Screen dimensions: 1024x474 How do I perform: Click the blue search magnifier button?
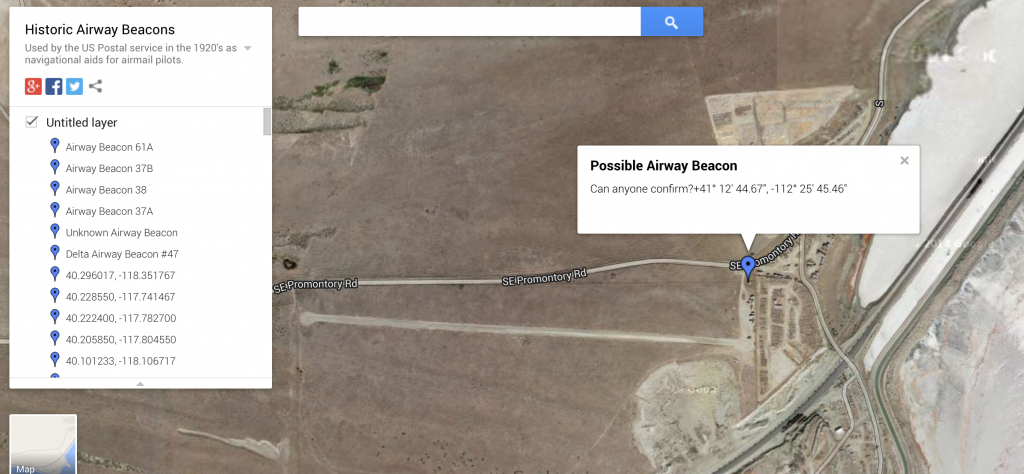coord(671,22)
